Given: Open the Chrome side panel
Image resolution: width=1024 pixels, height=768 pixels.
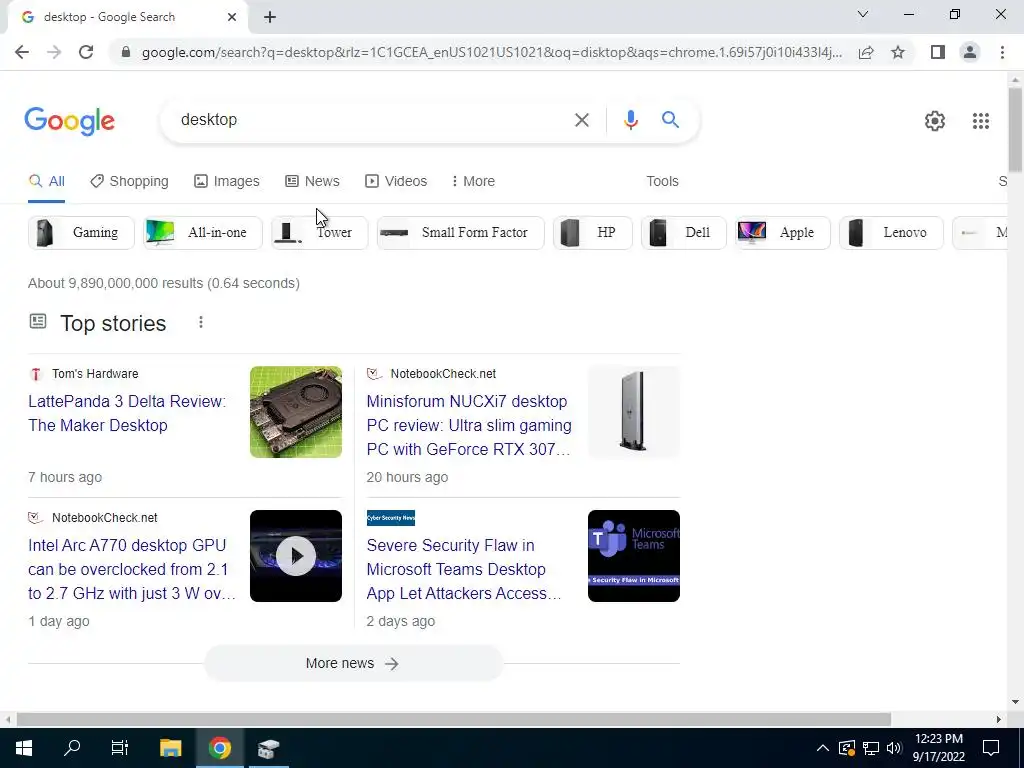Looking at the screenshot, I should pos(938,52).
